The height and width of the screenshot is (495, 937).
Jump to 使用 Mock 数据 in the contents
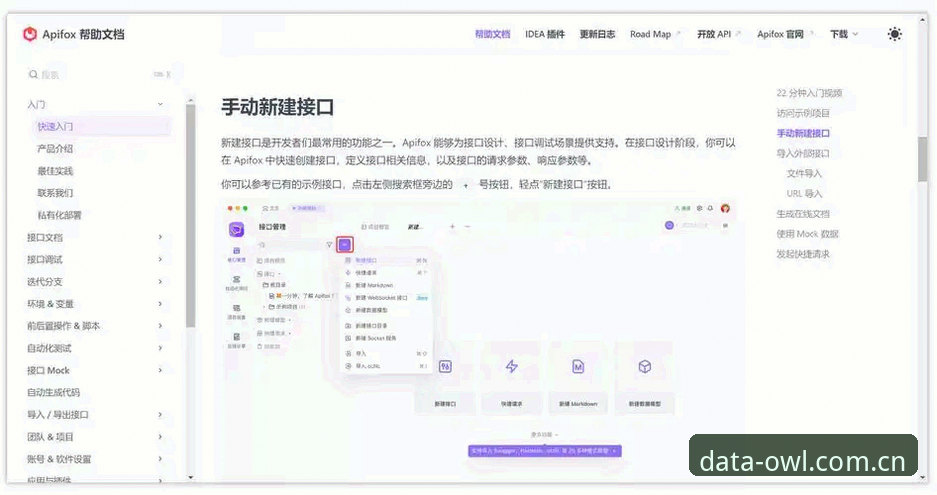(807, 234)
